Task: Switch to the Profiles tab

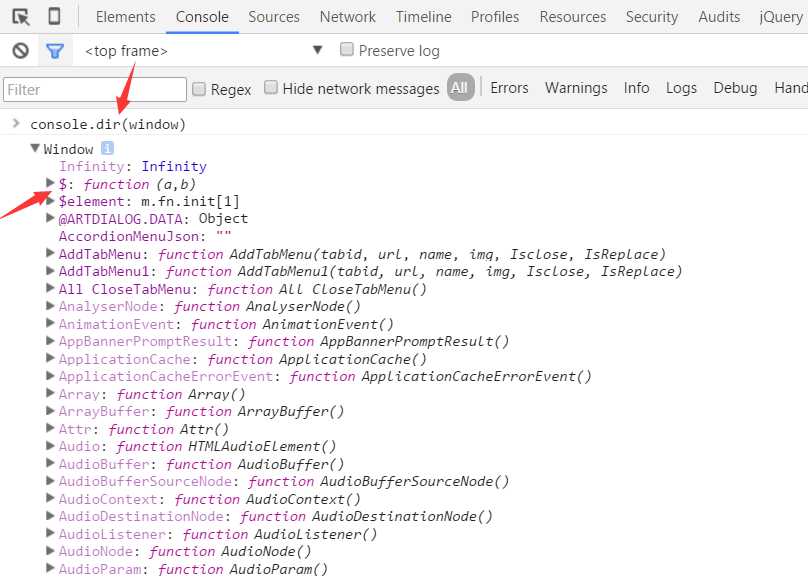Action: [495, 16]
